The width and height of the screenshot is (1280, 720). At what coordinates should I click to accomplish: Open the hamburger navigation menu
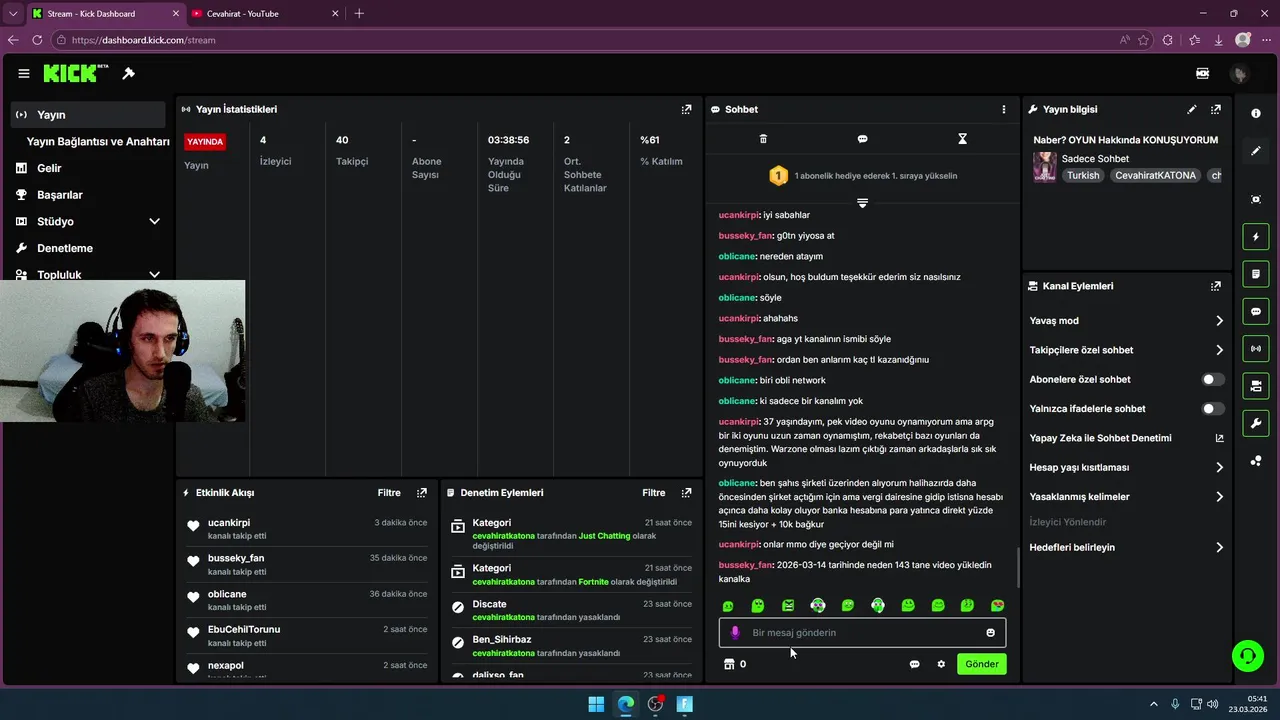[x=23, y=73]
